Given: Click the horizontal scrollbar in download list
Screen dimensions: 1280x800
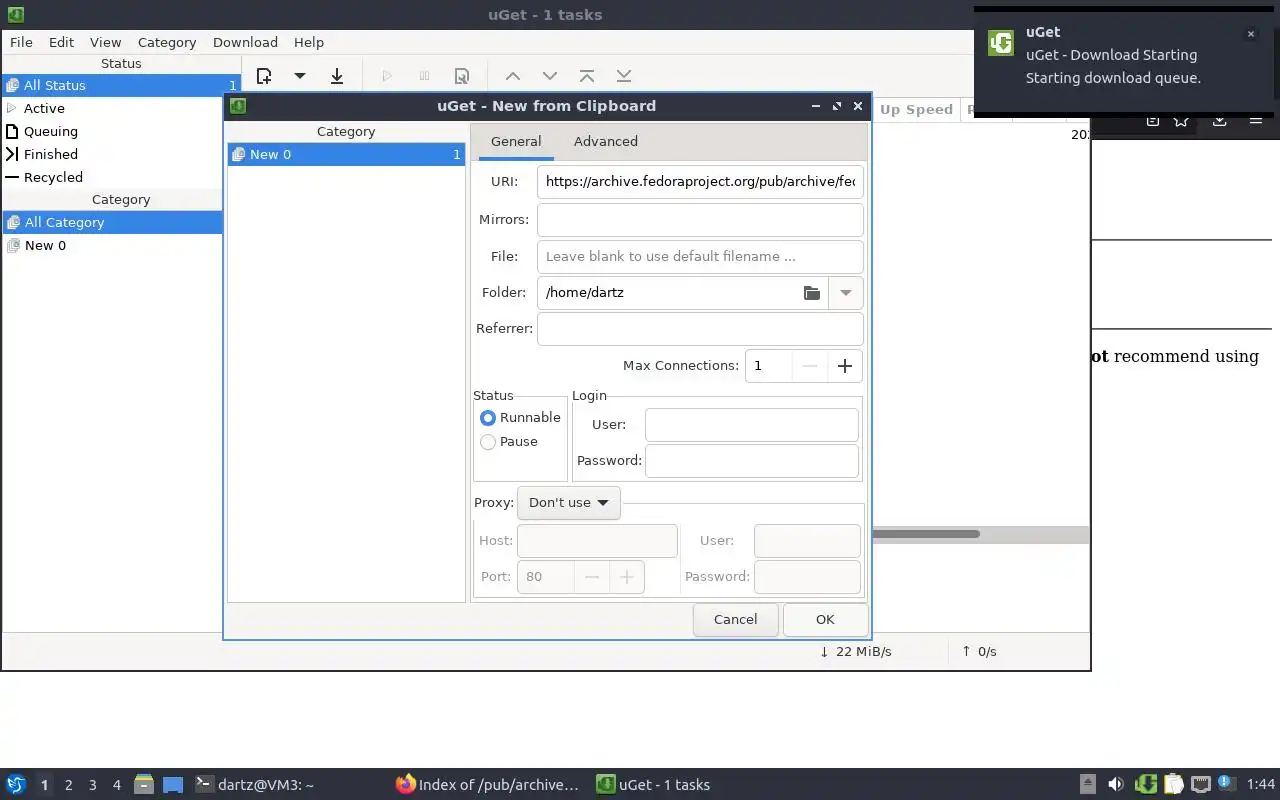Looking at the screenshot, I should pos(925,534).
